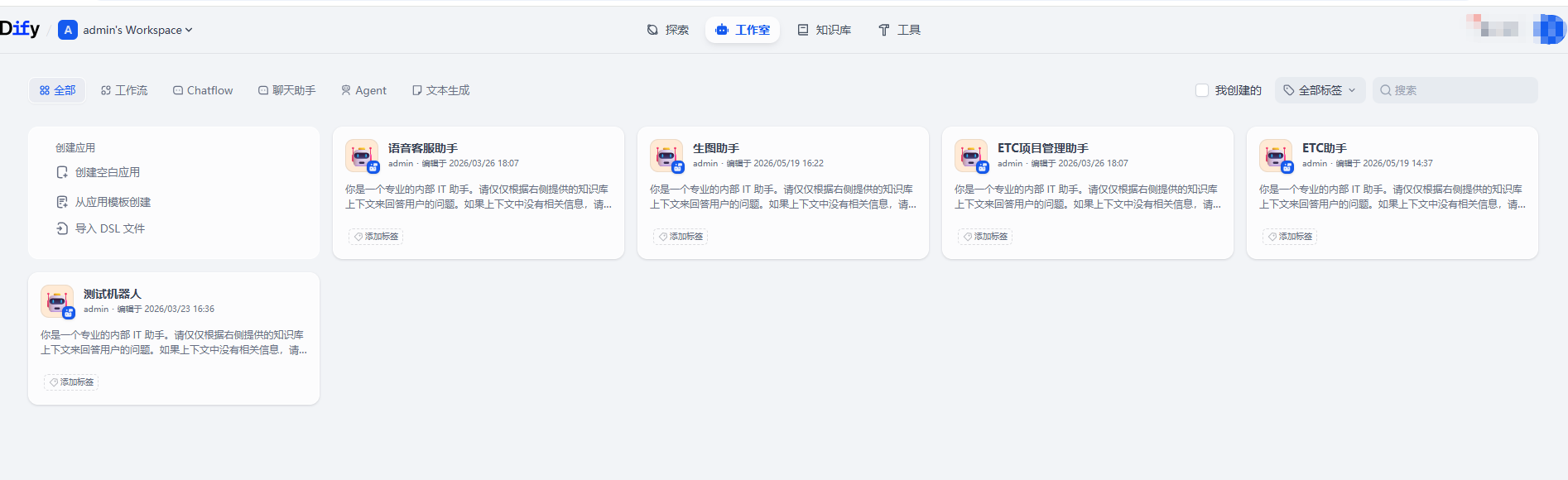This screenshot has height=480, width=1568.
Task: Click the 工具 hammer icon
Action: point(884,30)
